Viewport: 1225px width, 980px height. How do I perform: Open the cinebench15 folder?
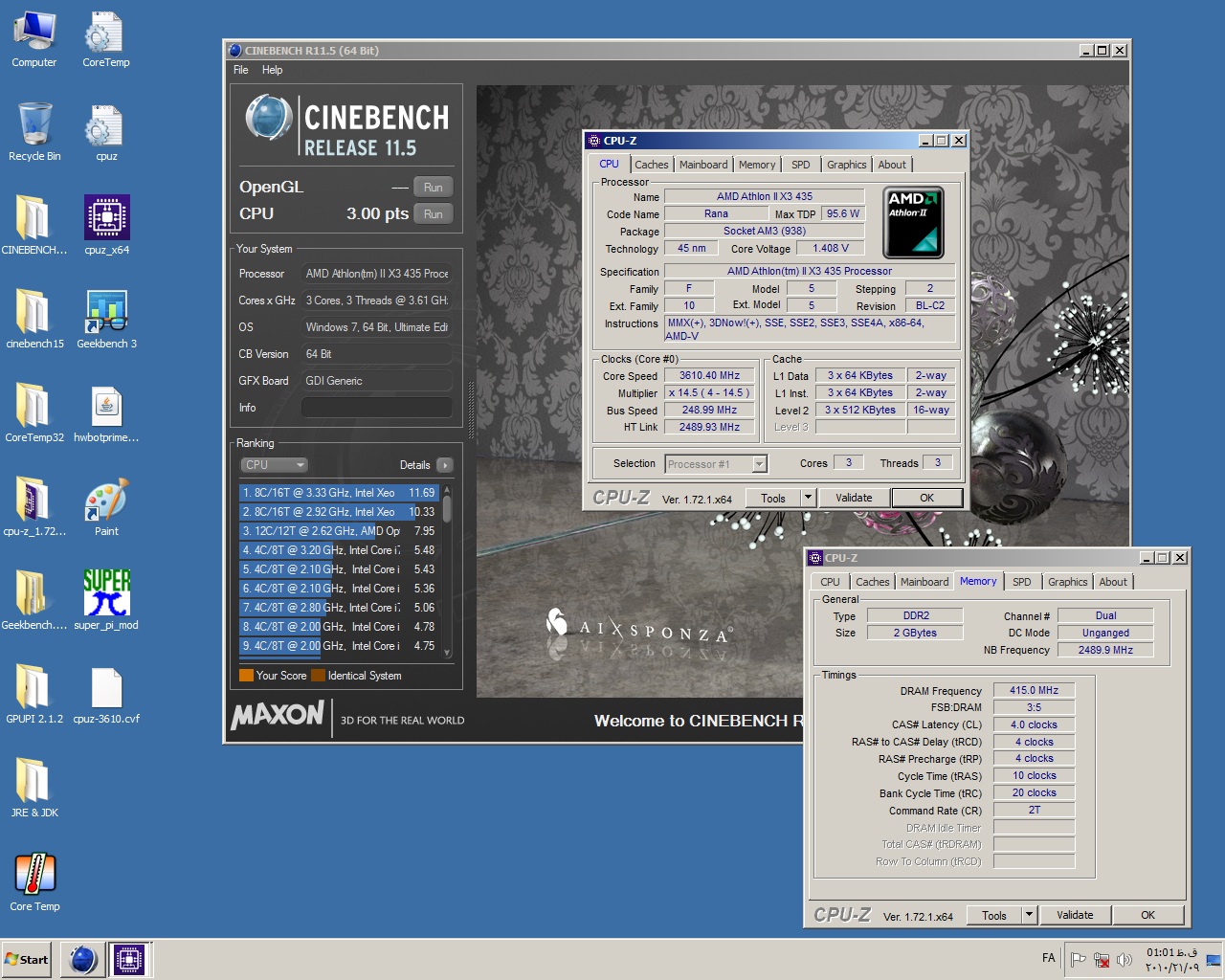coord(34,321)
